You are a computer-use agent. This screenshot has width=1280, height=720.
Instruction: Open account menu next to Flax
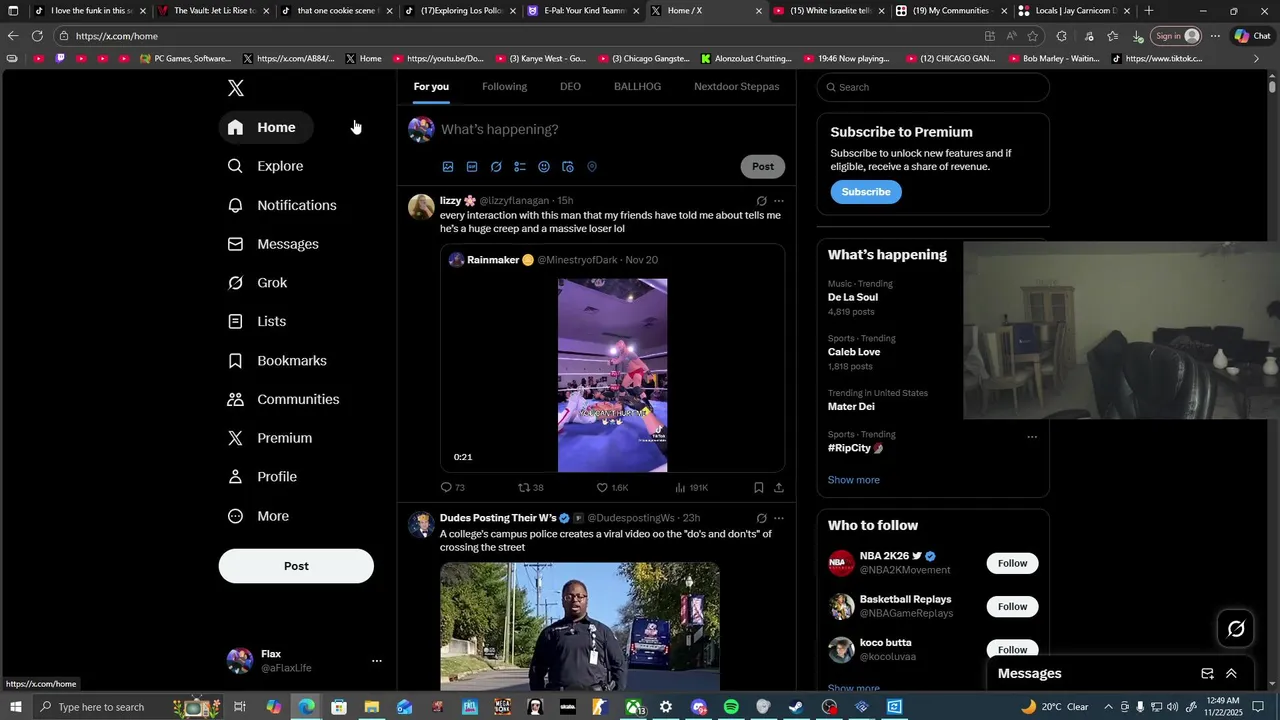[x=377, y=661]
